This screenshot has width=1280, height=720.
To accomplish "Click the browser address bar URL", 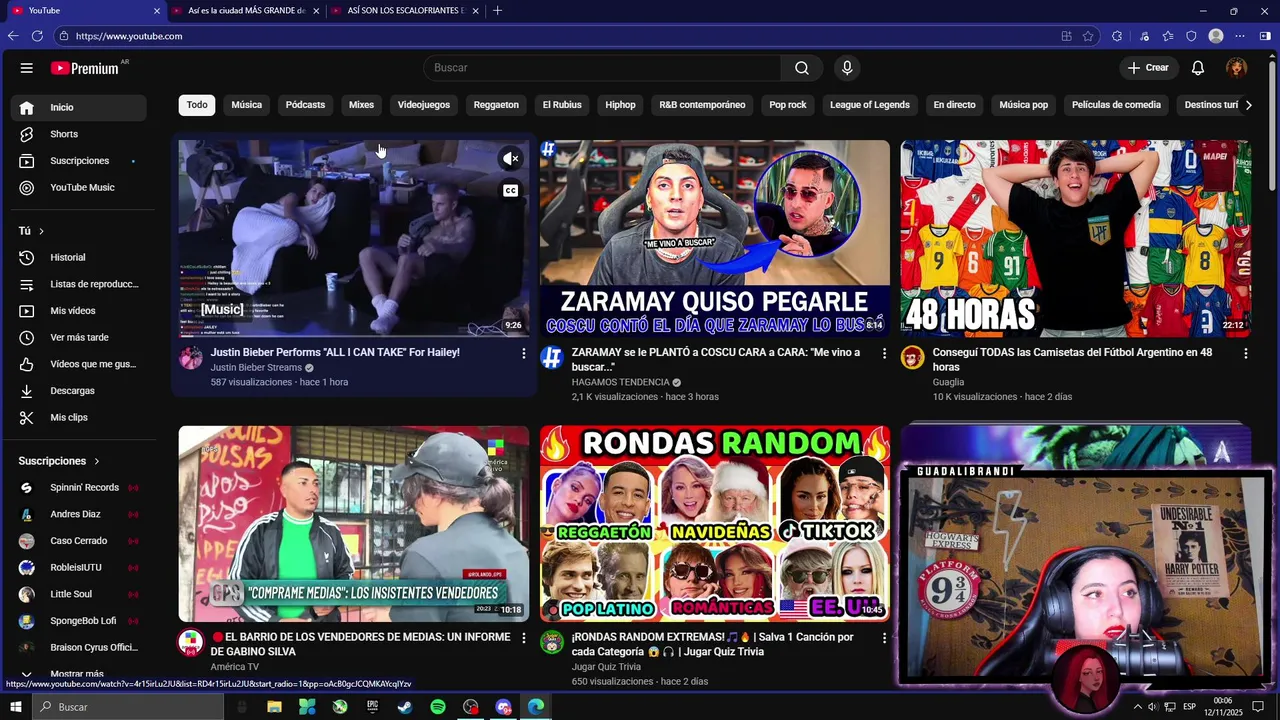I will click(129, 36).
